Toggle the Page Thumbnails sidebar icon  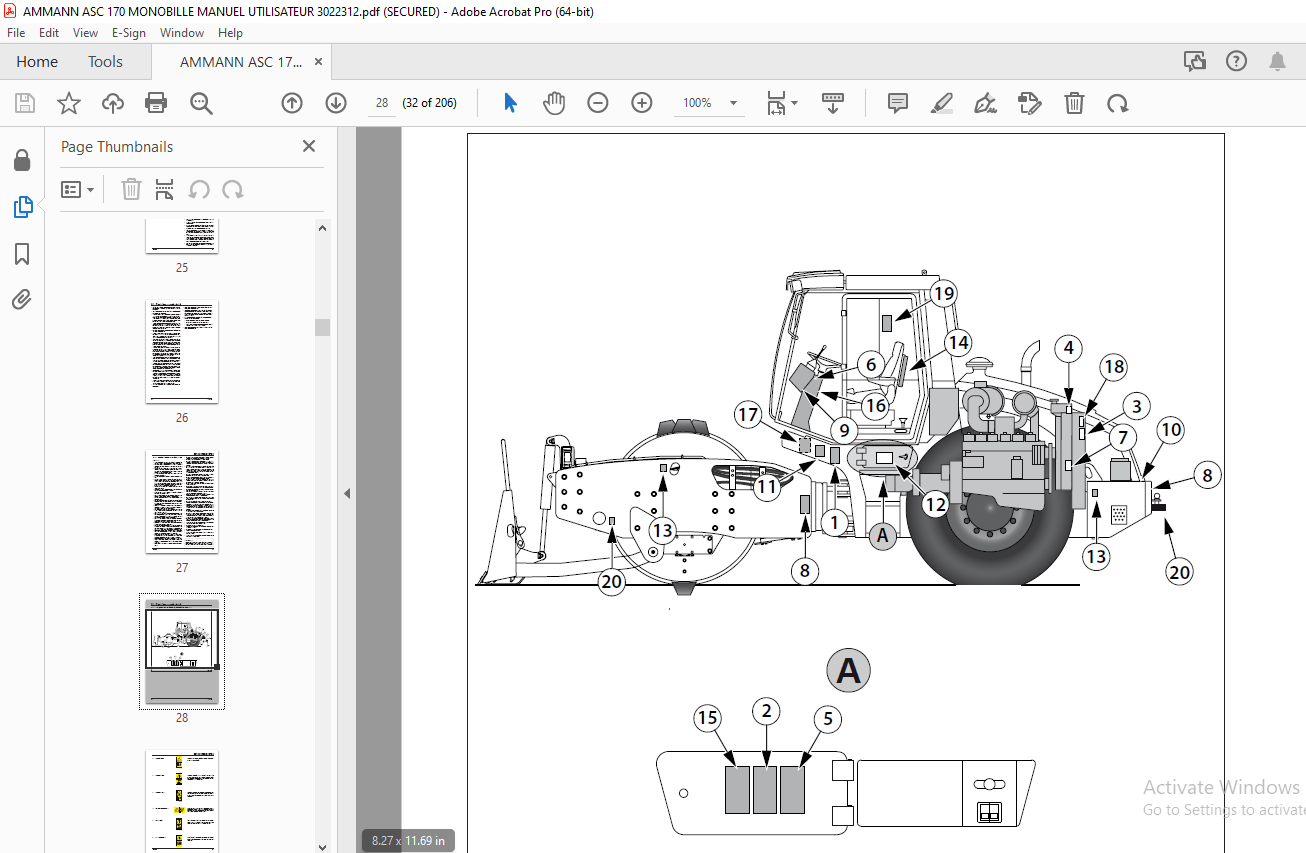pos(22,207)
